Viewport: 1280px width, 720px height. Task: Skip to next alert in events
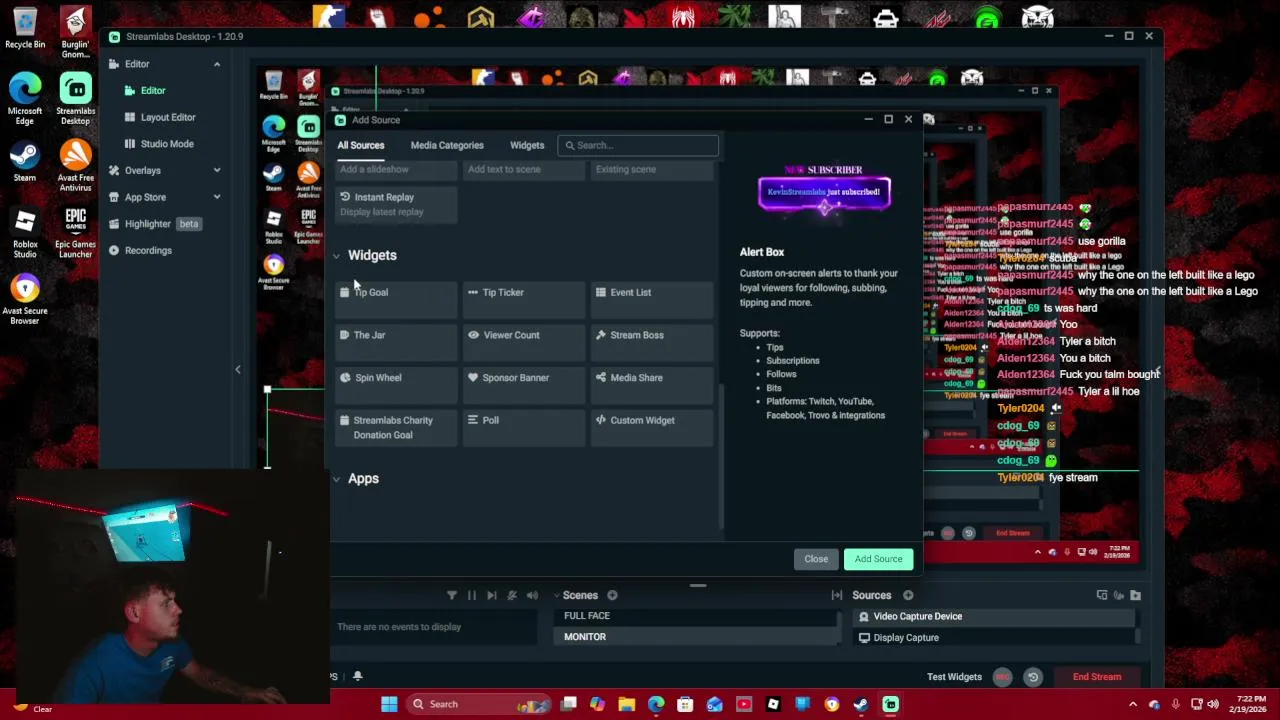492,596
